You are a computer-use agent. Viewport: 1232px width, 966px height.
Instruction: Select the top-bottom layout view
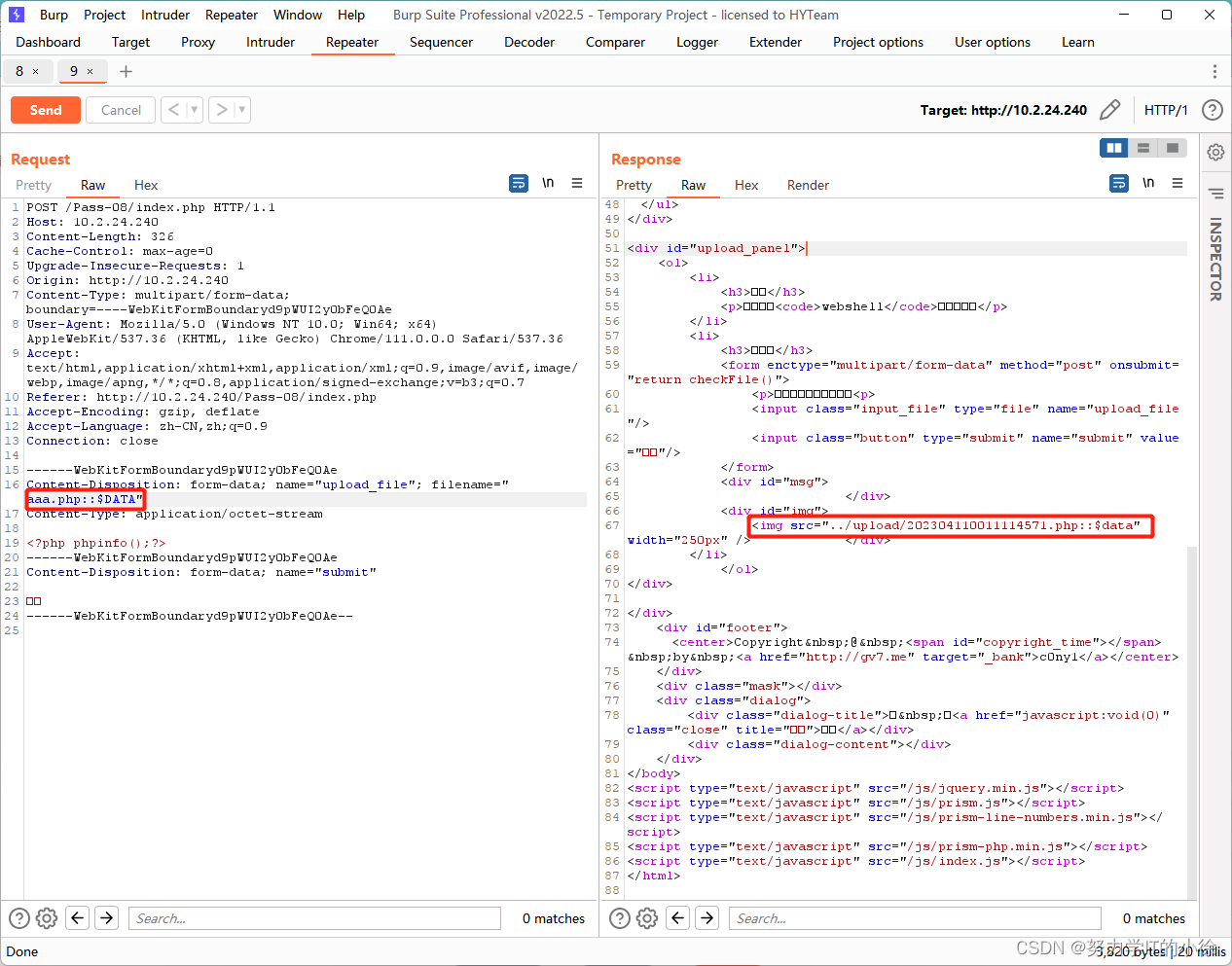(1143, 148)
